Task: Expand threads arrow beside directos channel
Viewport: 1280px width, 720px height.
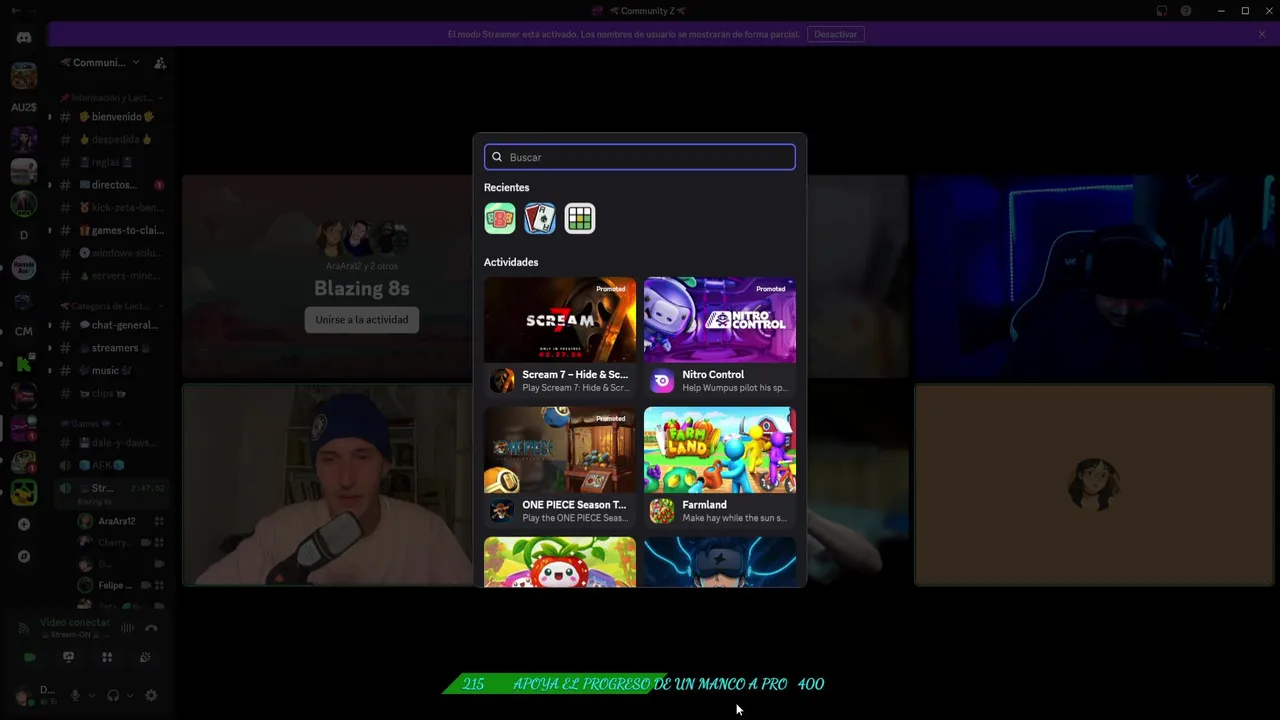Action: [x=50, y=185]
